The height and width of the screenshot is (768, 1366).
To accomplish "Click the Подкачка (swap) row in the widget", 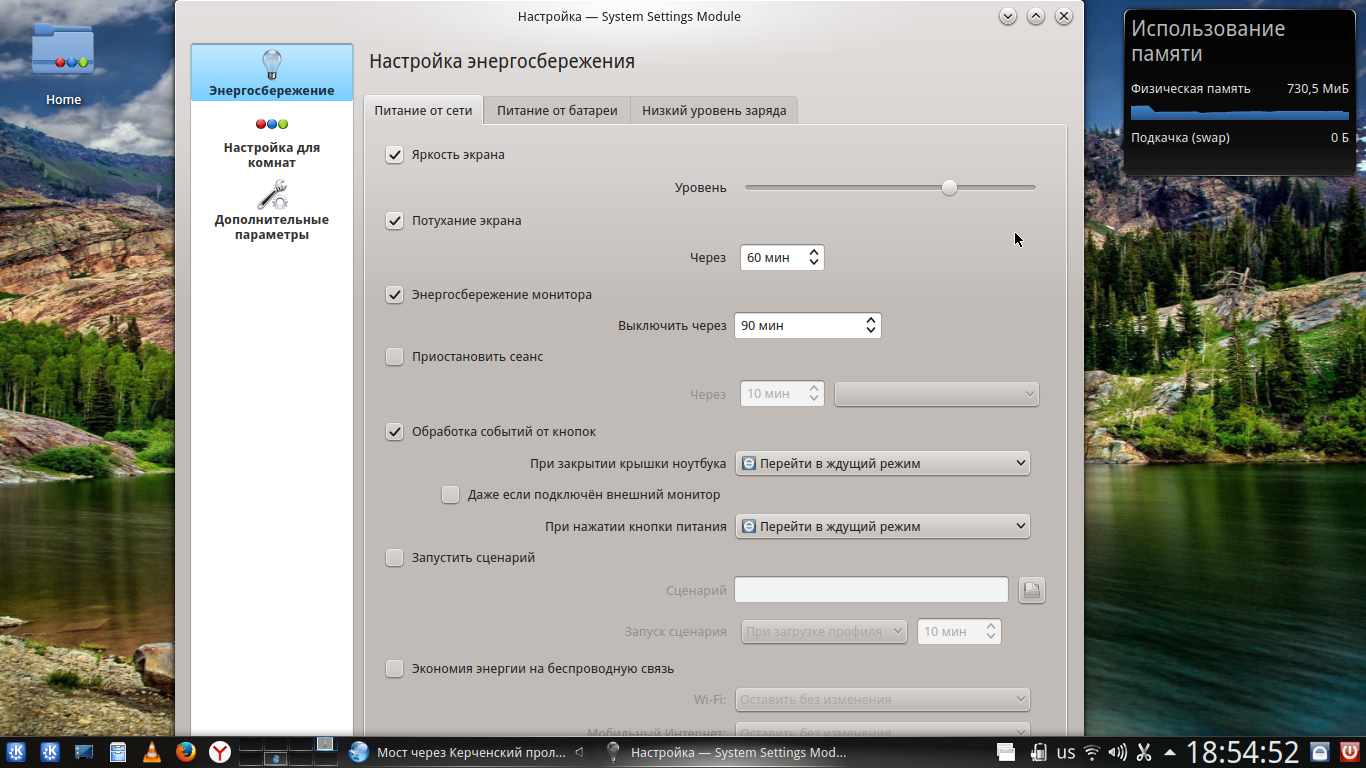I will tap(1240, 138).
